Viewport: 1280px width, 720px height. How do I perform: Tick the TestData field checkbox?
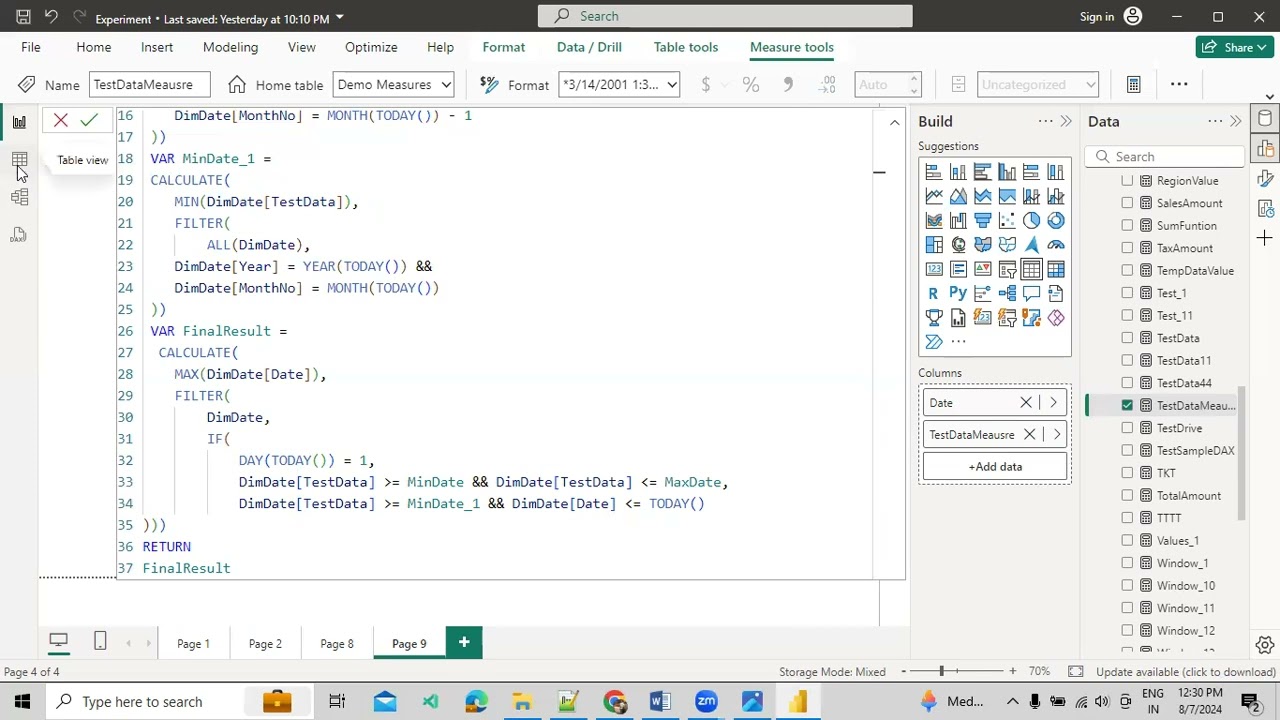tap(1128, 338)
